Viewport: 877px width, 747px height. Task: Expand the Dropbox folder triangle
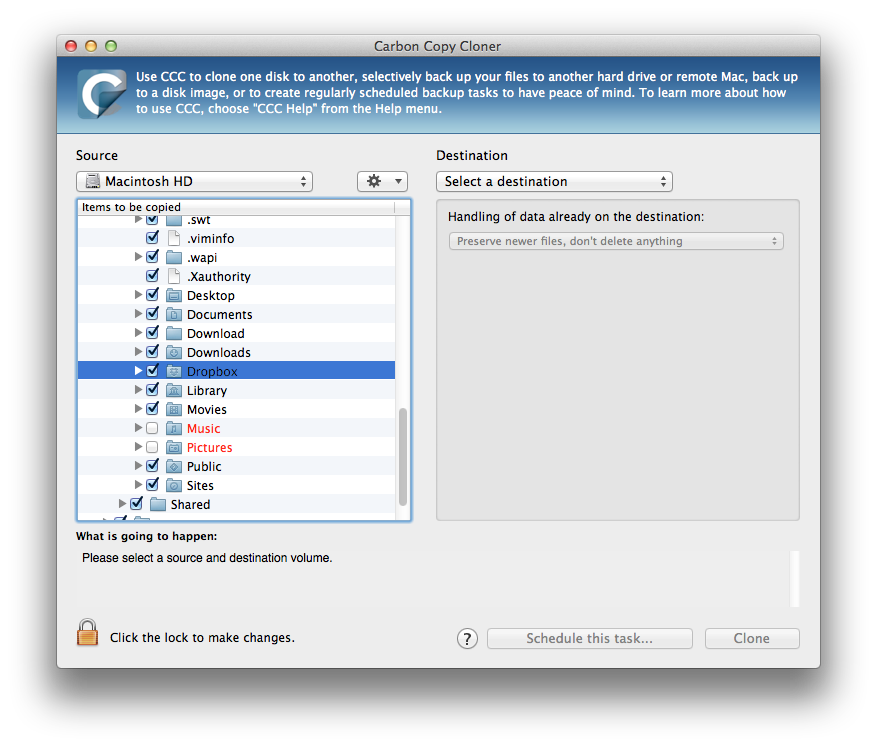tap(138, 371)
